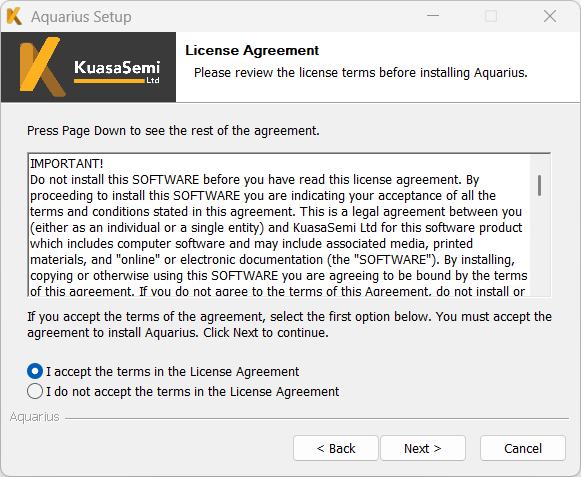Click 'If you accept the terms of the agreement' instruction text
Image resolution: width=581 pixels, height=477 pixels.
(x=289, y=325)
